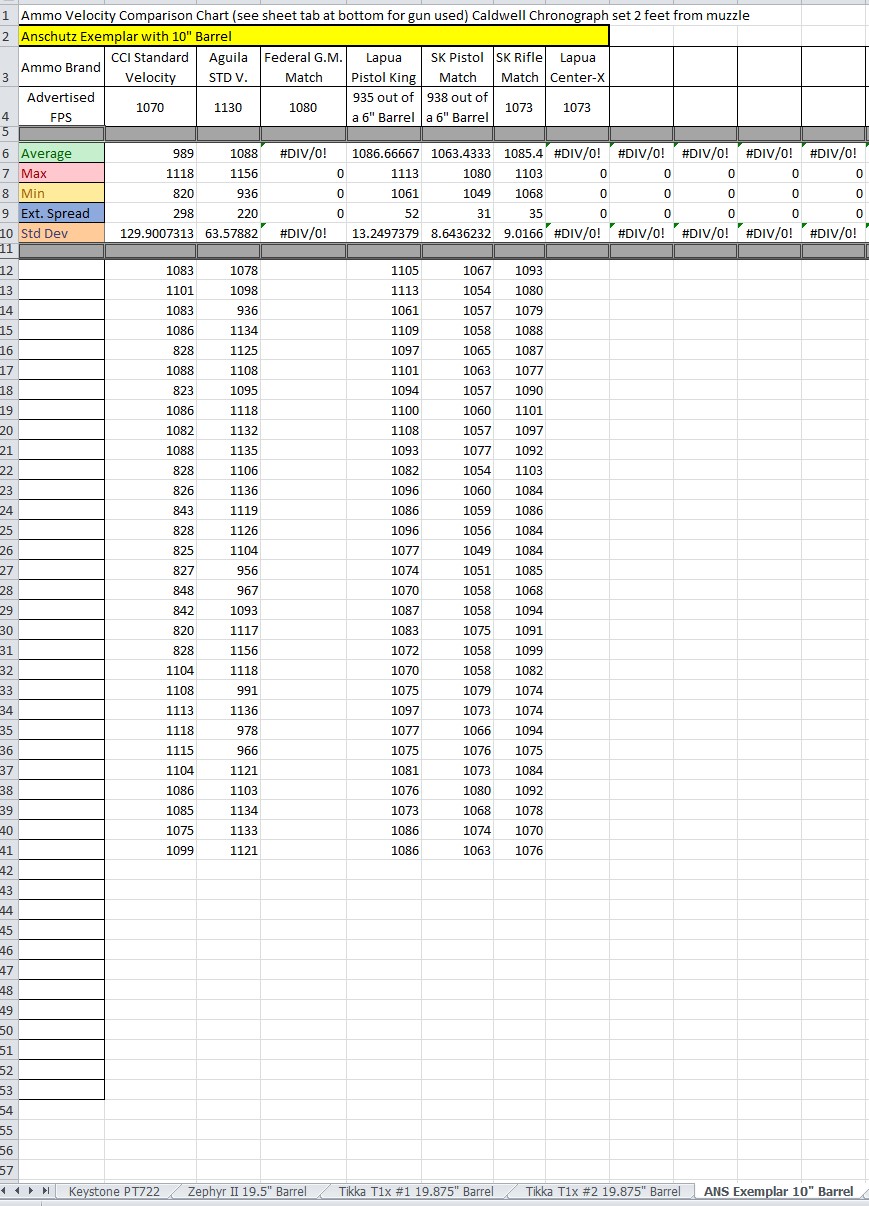Click the Aguila Min value 936 in row 8
Viewport: 869px width, 1206px height.
(228, 193)
